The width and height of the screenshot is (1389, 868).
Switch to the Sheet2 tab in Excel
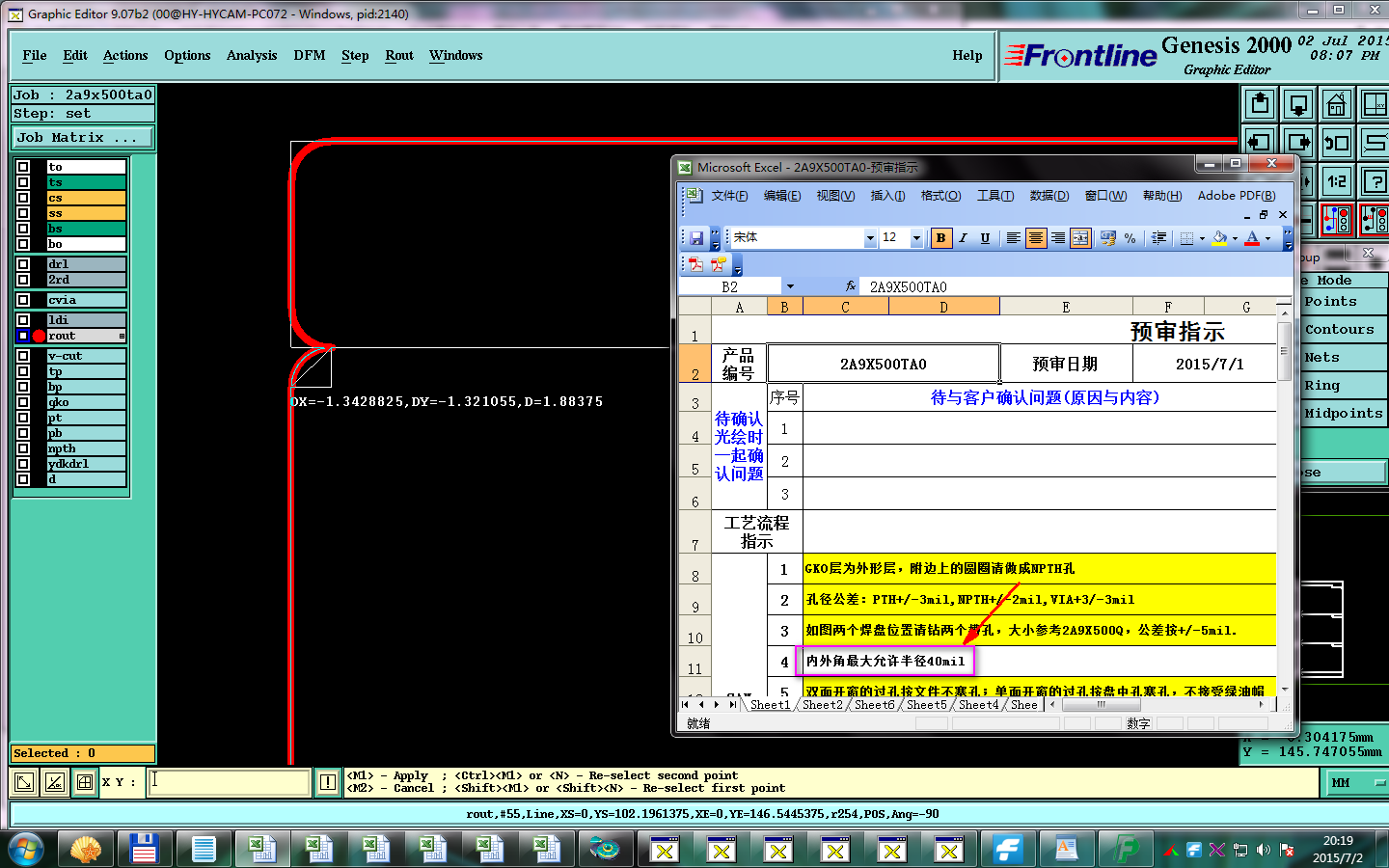(822, 705)
